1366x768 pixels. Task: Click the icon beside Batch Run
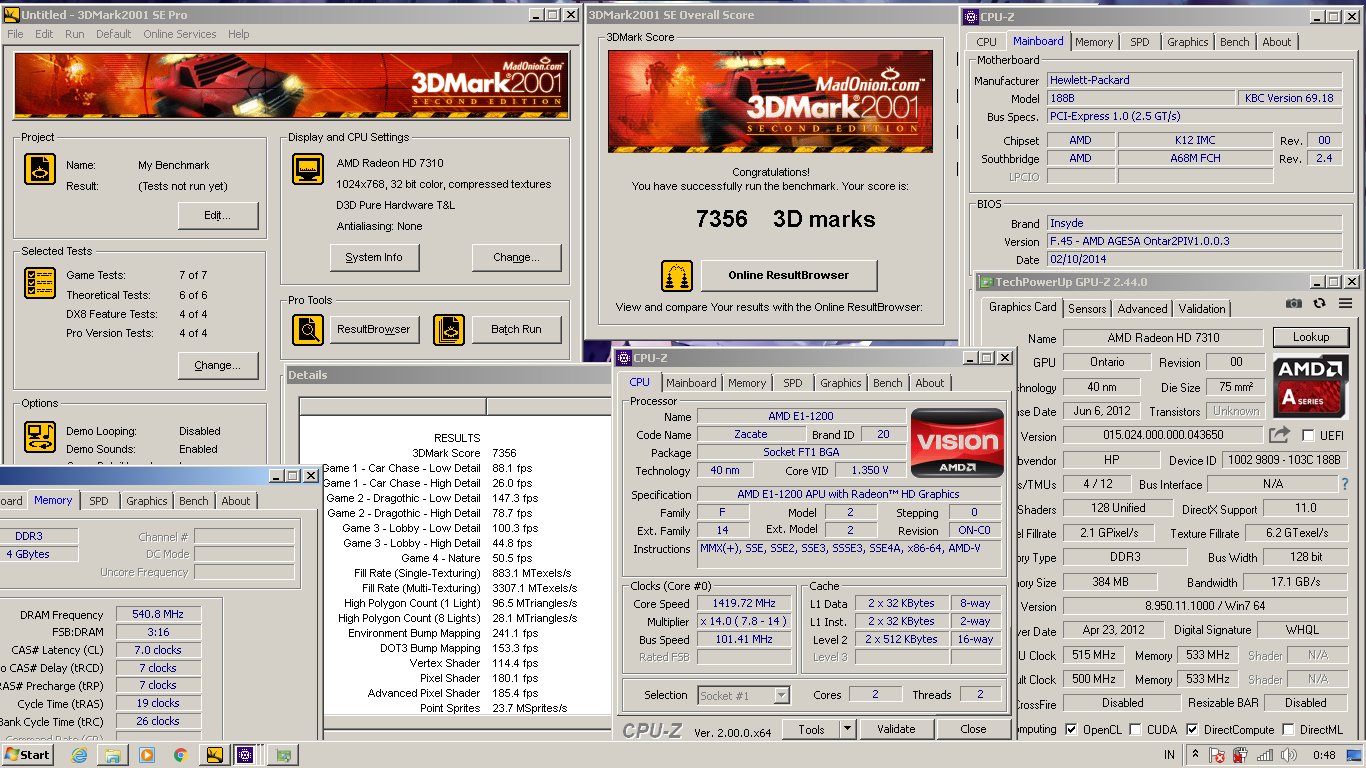(449, 329)
